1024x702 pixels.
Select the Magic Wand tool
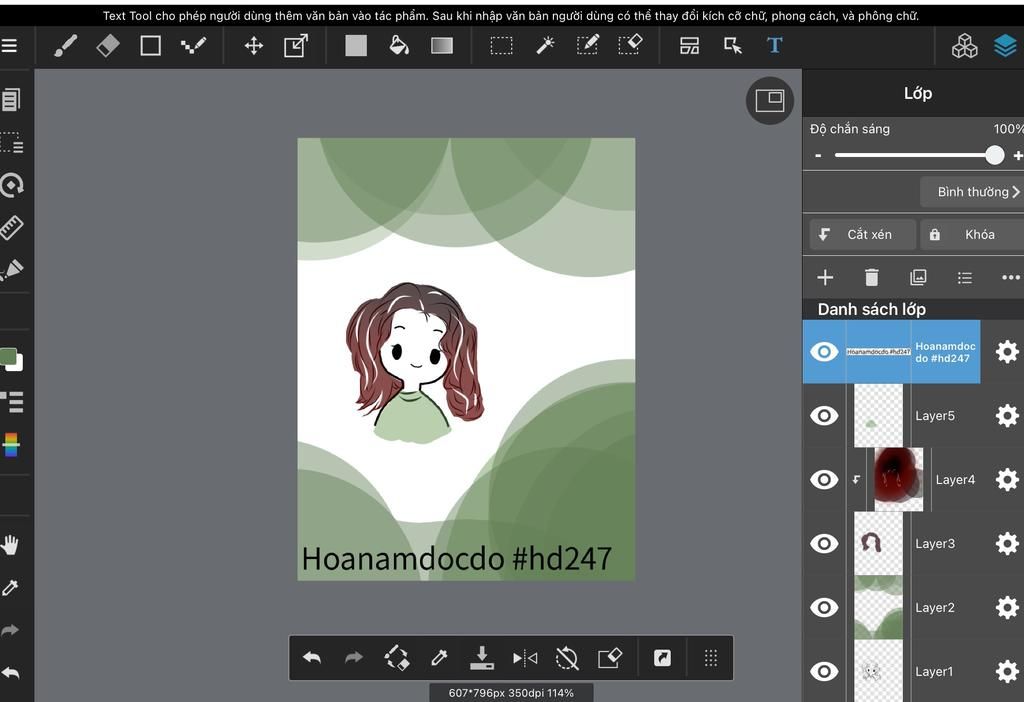[x=545, y=46]
